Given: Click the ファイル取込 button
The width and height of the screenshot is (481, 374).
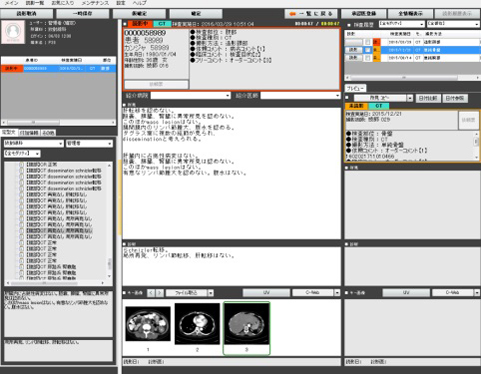Looking at the screenshot, I should [x=186, y=293].
